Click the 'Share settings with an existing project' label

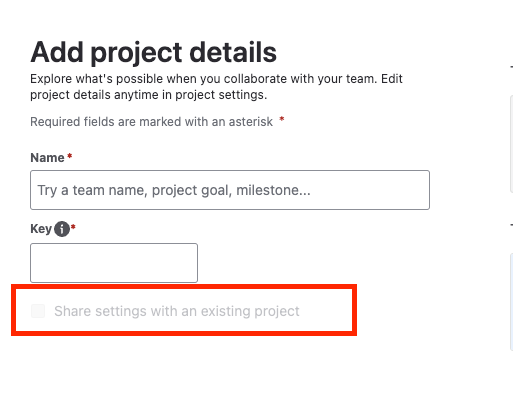click(177, 311)
